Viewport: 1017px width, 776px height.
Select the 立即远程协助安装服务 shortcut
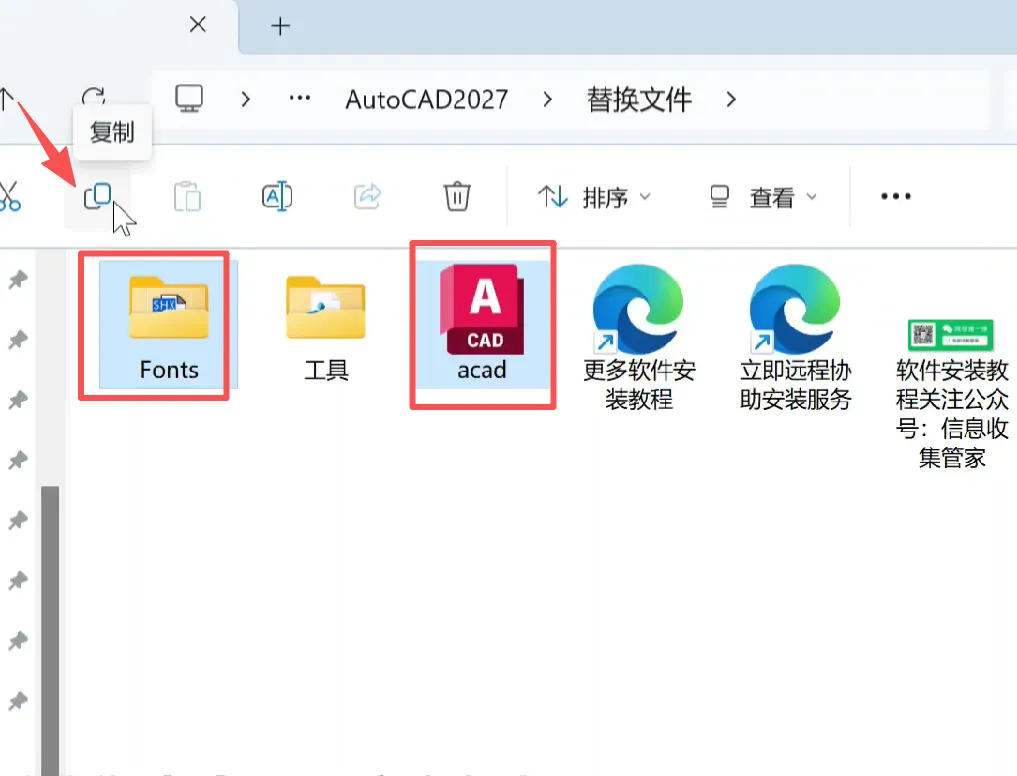click(x=795, y=337)
